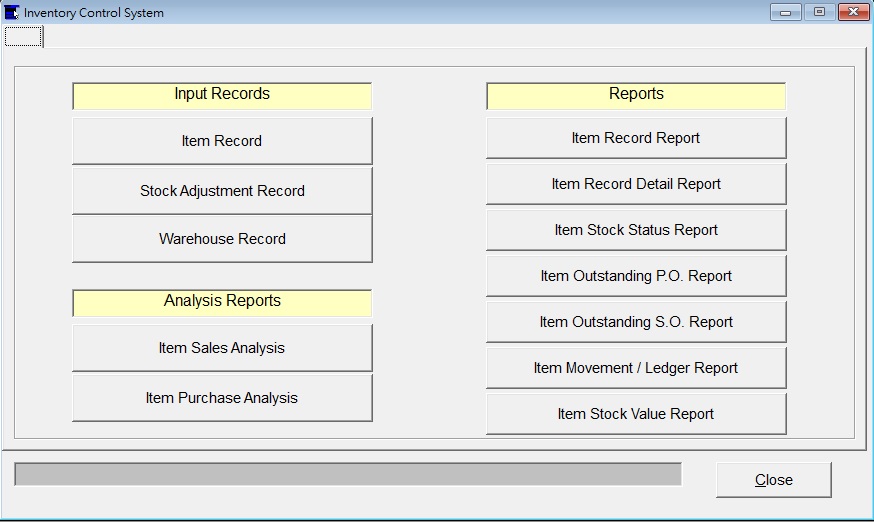Generate Item Stock Value Report
The image size is (874, 522).
636,414
